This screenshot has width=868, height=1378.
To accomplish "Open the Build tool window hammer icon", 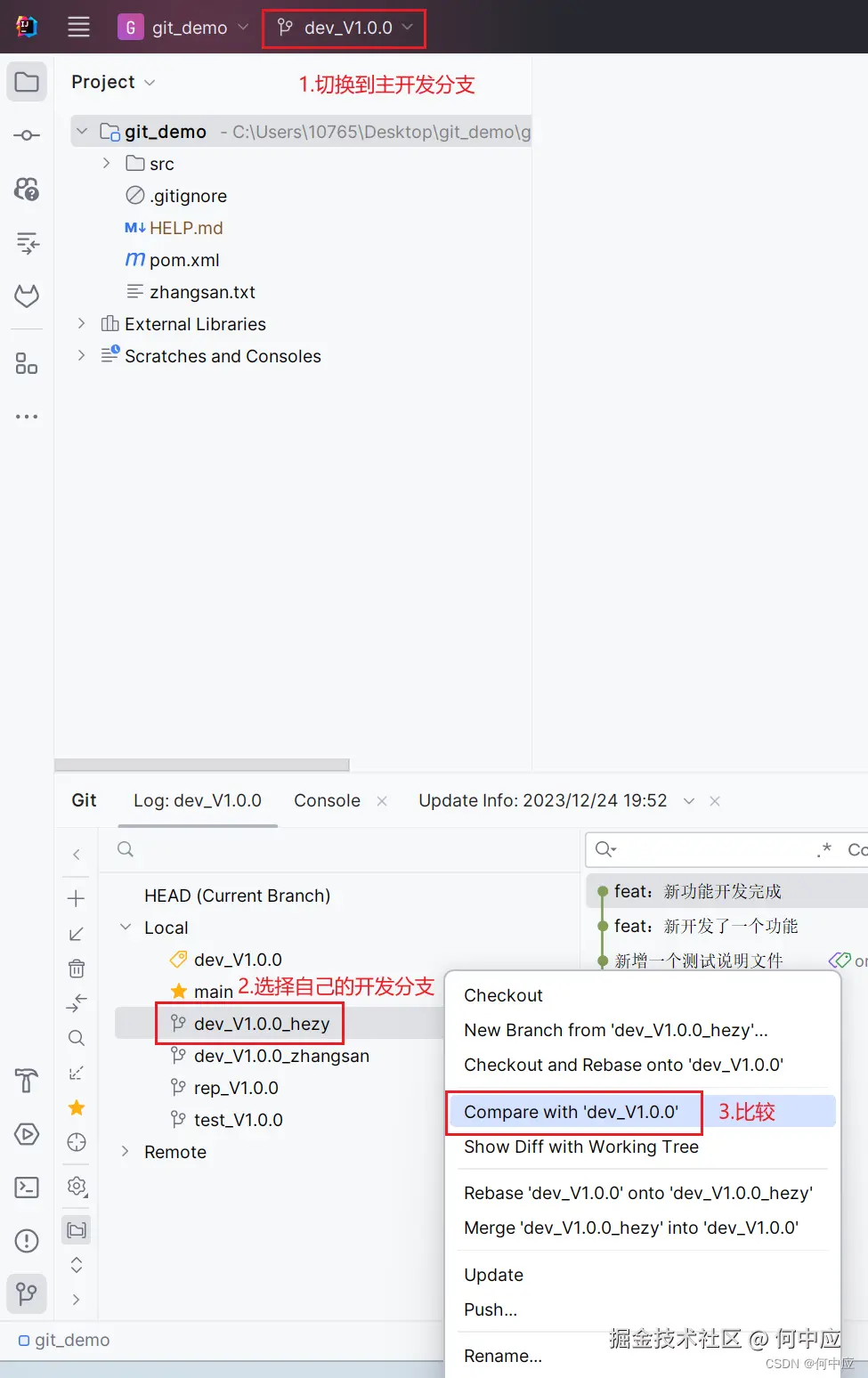I will [x=26, y=1081].
